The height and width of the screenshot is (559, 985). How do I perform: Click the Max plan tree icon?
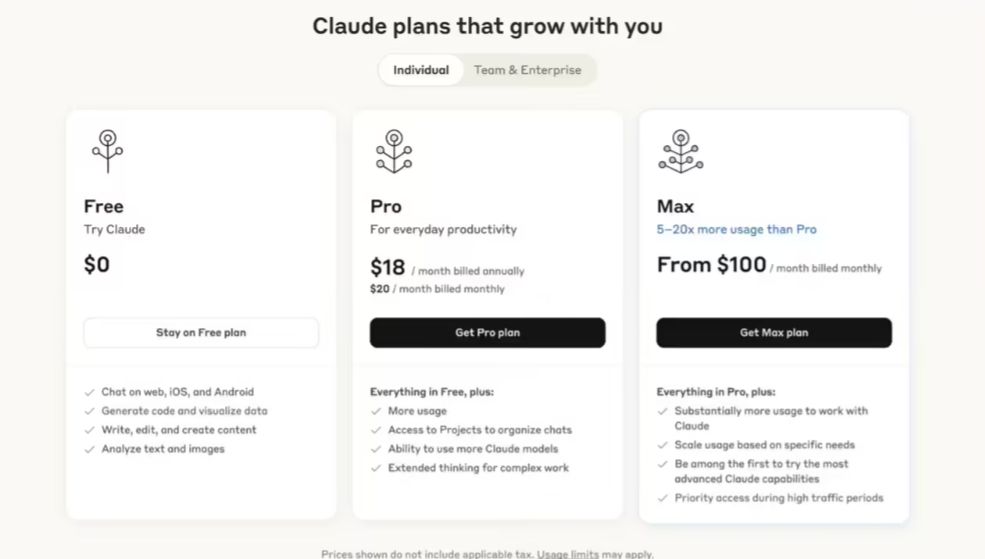point(680,151)
